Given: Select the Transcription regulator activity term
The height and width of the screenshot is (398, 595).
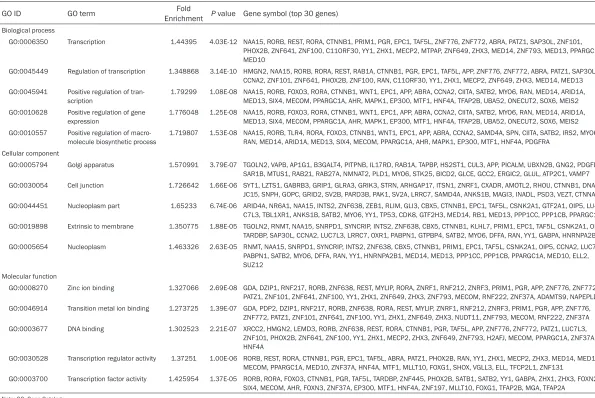Looking at the screenshot, I should pyautogui.click(x=112, y=358).
